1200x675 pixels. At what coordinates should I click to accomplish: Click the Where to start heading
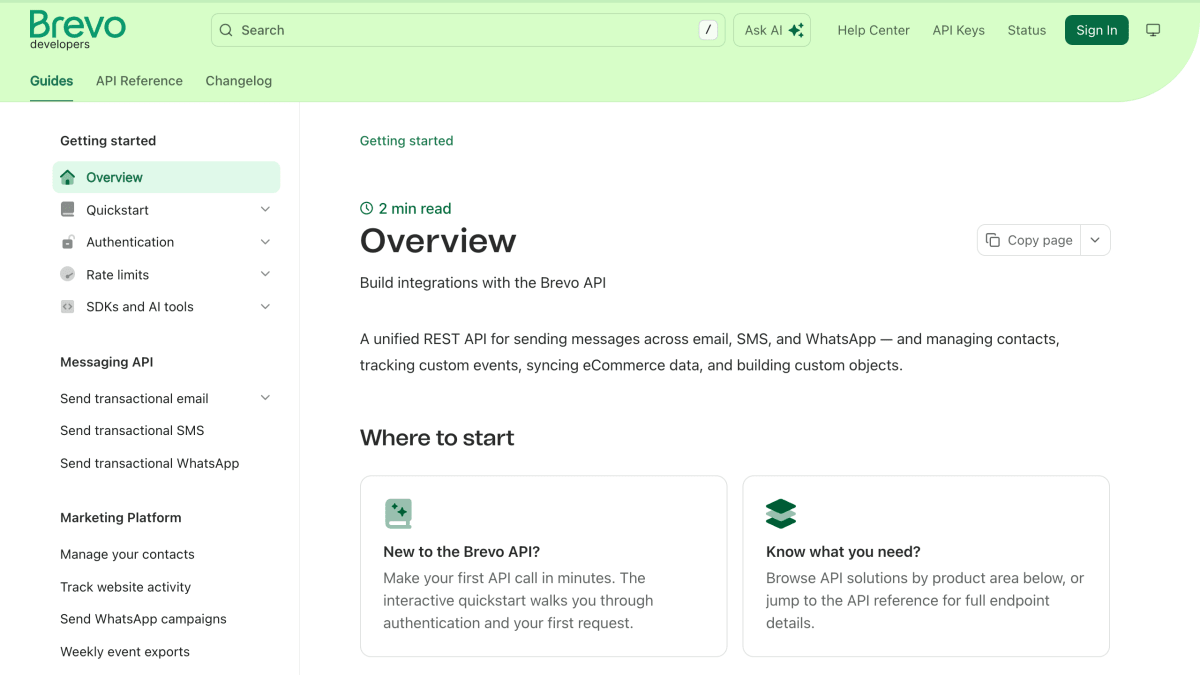pyautogui.click(x=437, y=438)
